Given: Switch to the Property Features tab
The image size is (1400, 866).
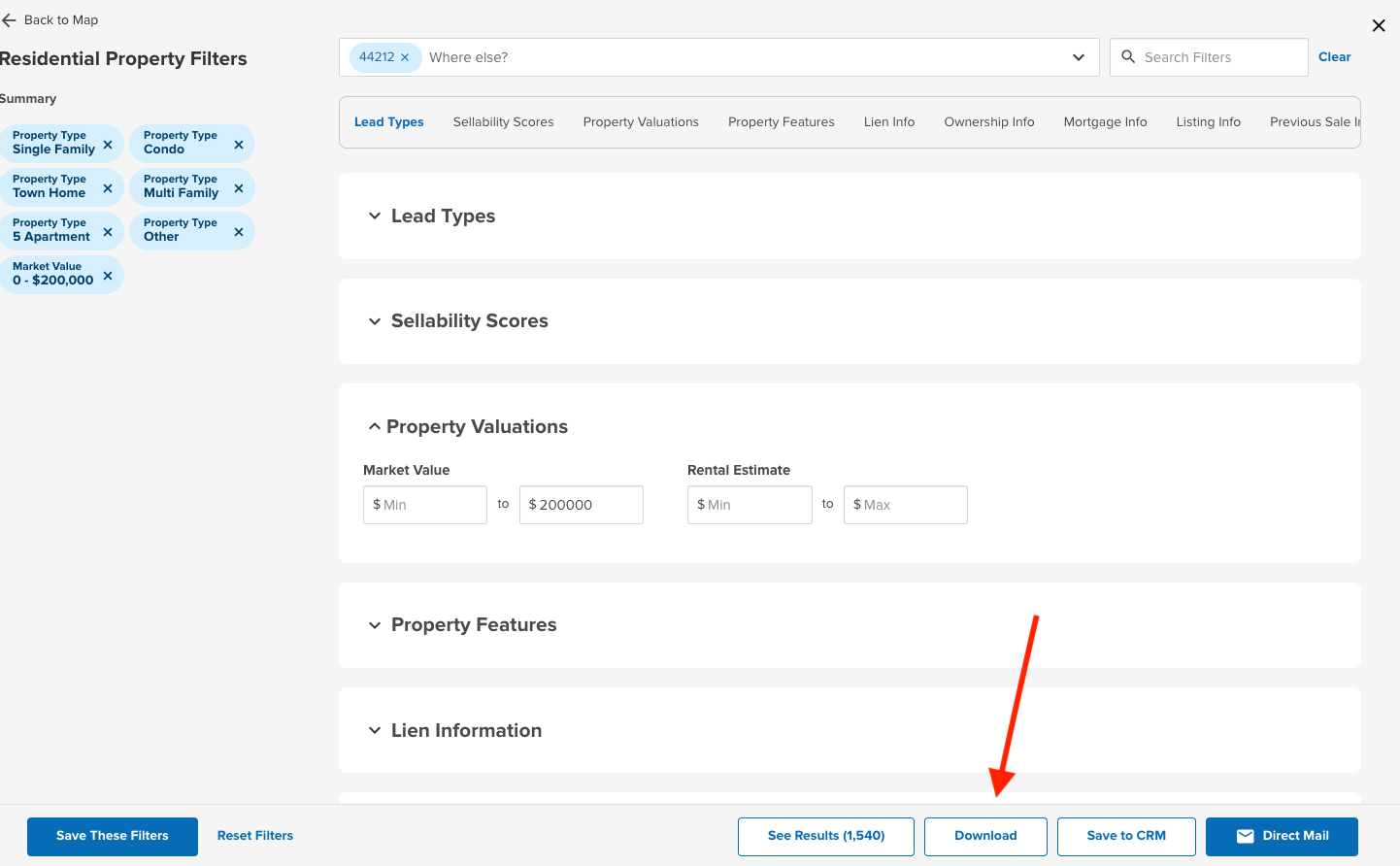Looking at the screenshot, I should click(781, 122).
